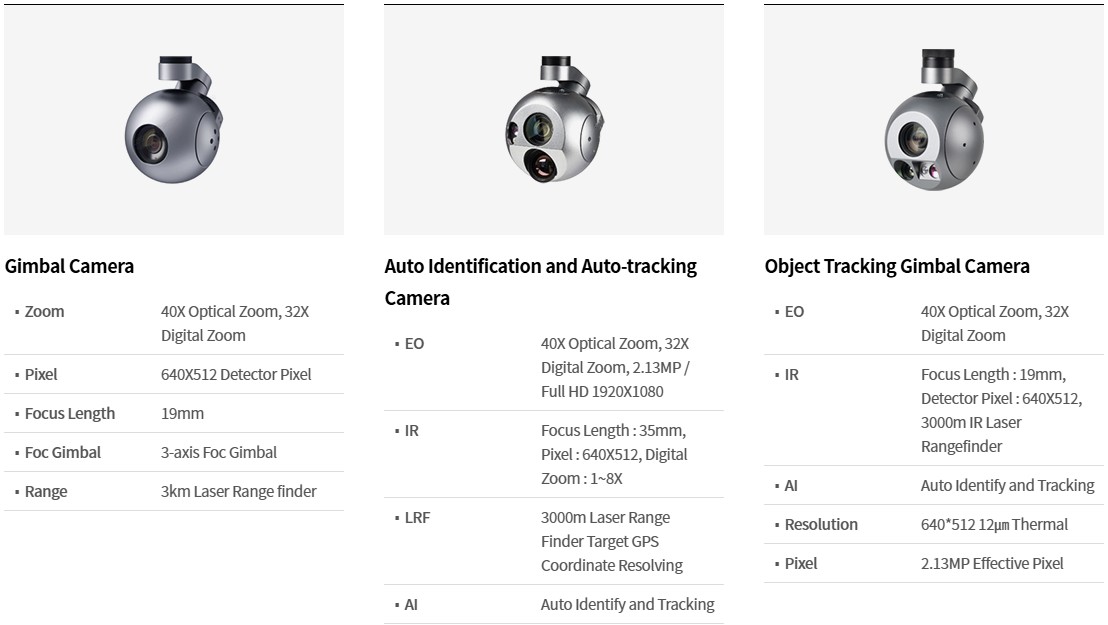Click the Object Tracking Gimbal Camera title
Image resolution: width=1108 pixels, height=625 pixels.
[897, 267]
